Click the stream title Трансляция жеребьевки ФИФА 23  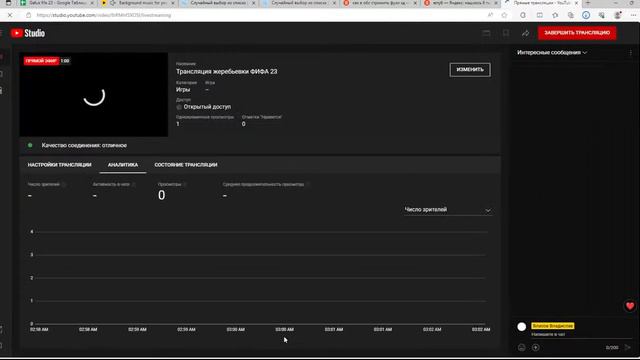(227, 71)
